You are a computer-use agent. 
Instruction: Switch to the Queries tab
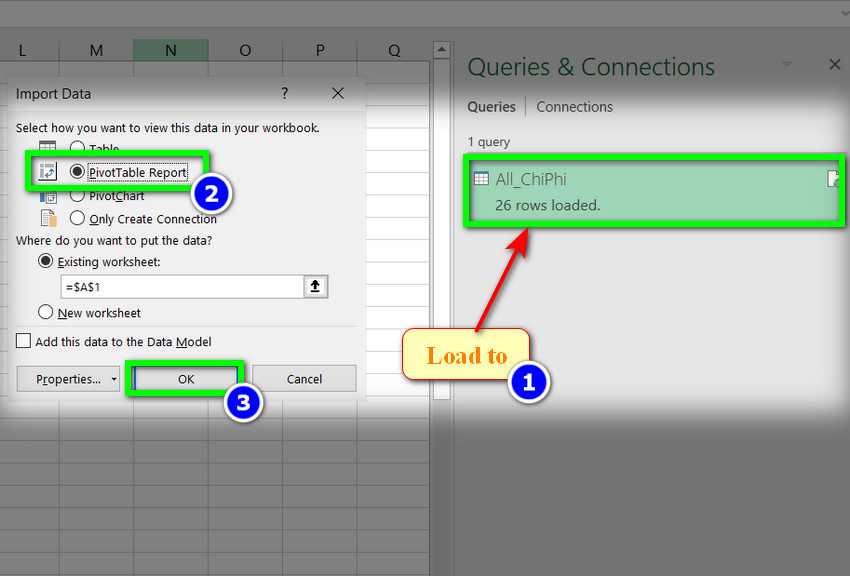[x=491, y=107]
